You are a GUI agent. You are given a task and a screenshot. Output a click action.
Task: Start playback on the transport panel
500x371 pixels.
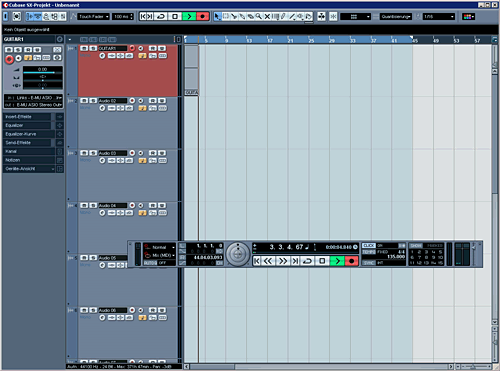tap(337, 261)
